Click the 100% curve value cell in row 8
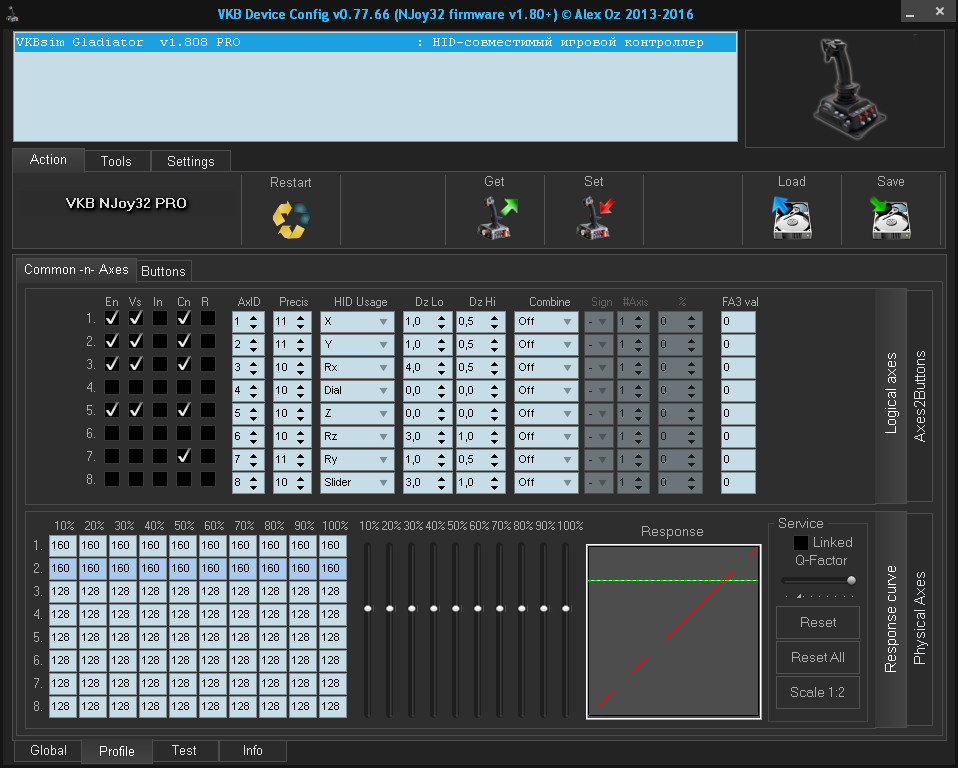This screenshot has height=768, width=958. coord(331,706)
